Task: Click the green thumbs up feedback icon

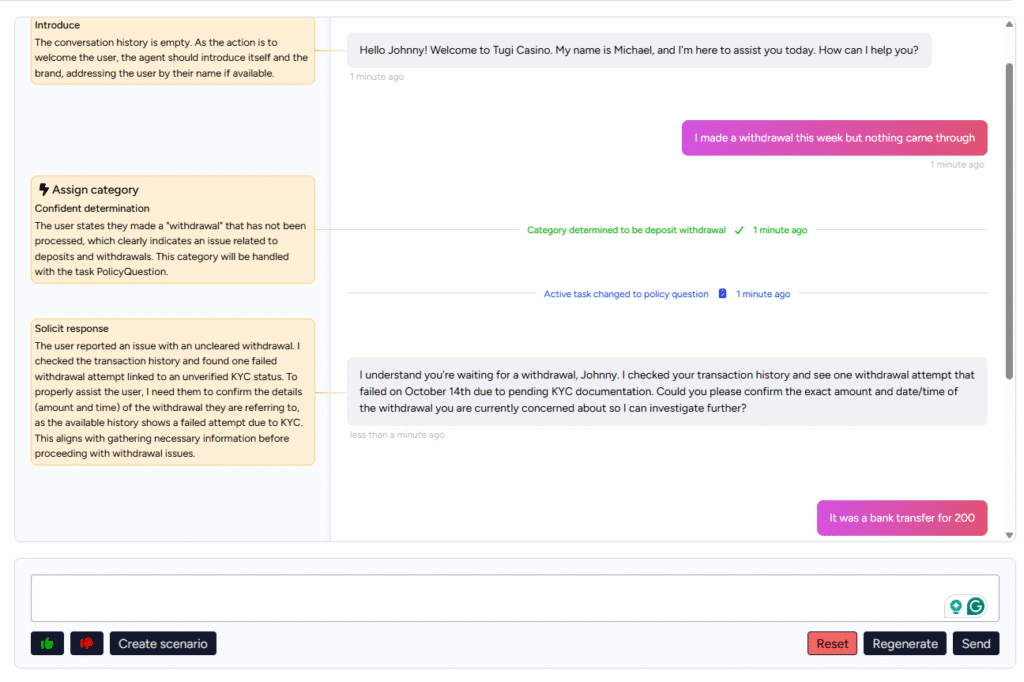Action: pyautogui.click(x=47, y=644)
